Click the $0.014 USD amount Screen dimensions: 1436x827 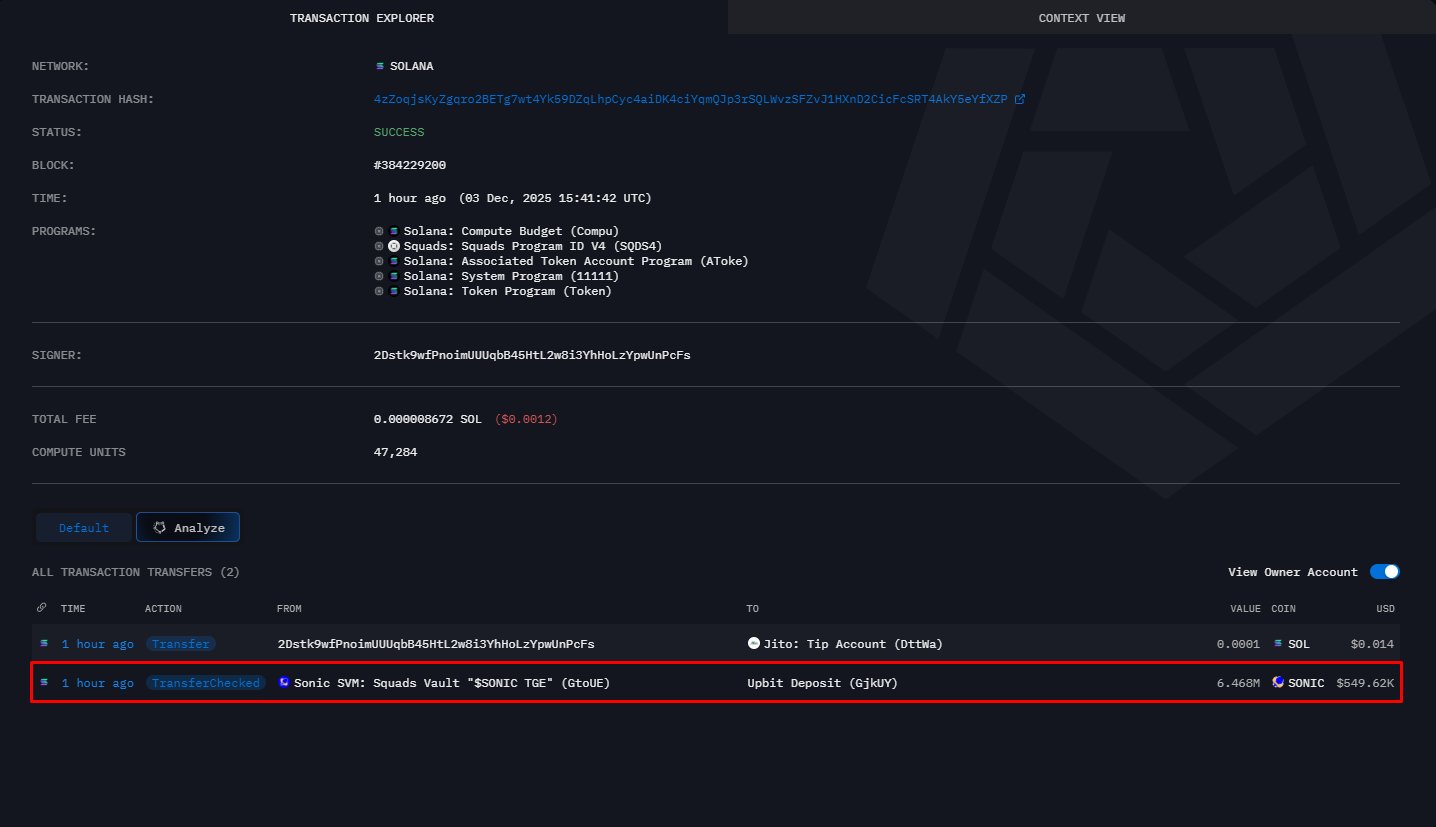tap(1372, 644)
